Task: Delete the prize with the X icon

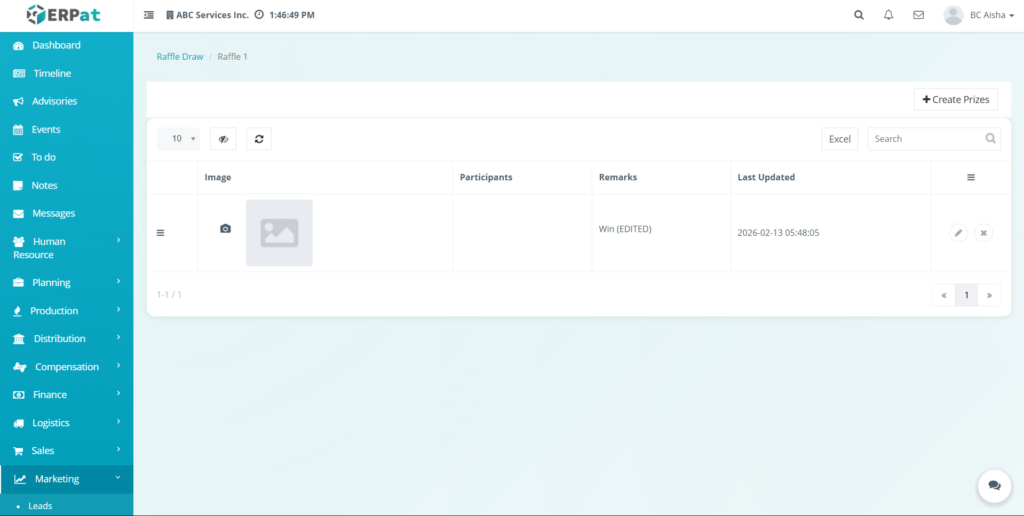Action: click(x=984, y=233)
